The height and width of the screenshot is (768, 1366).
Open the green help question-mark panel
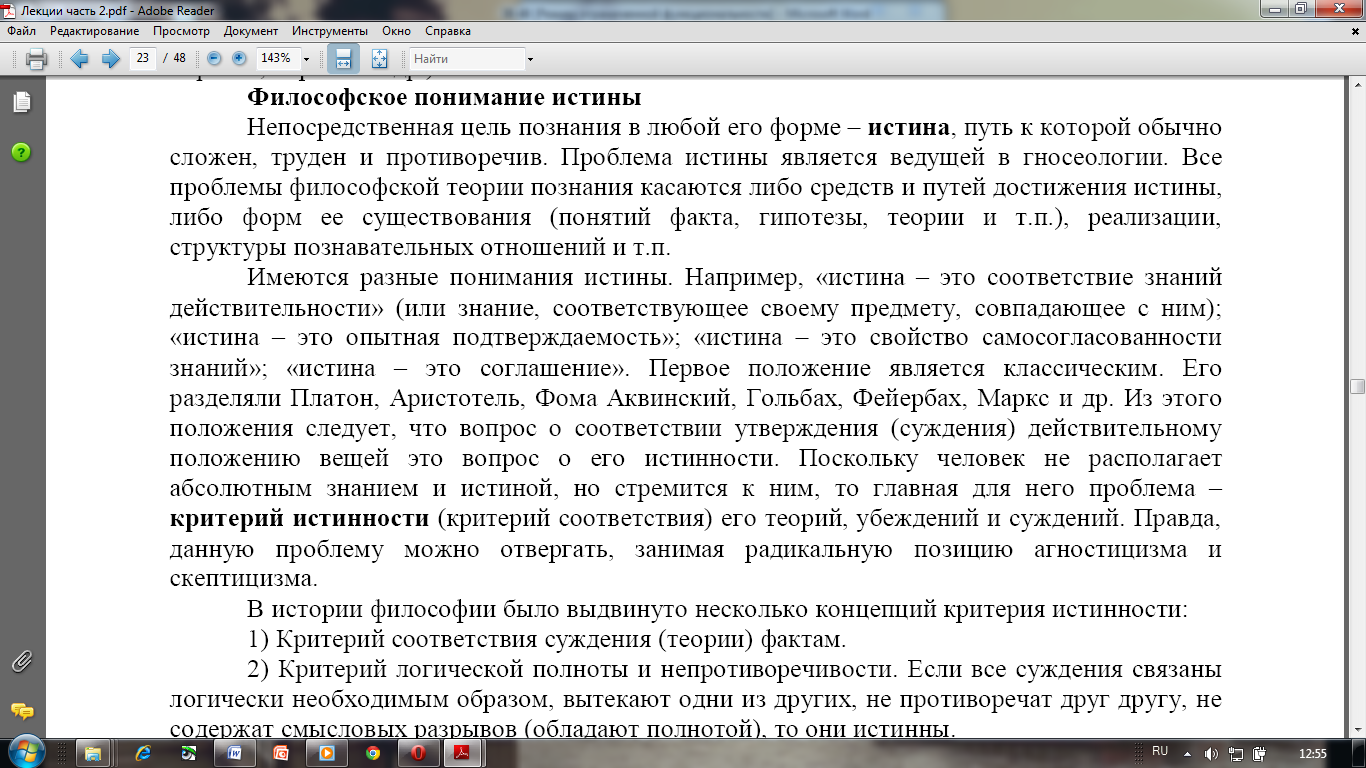coord(22,152)
